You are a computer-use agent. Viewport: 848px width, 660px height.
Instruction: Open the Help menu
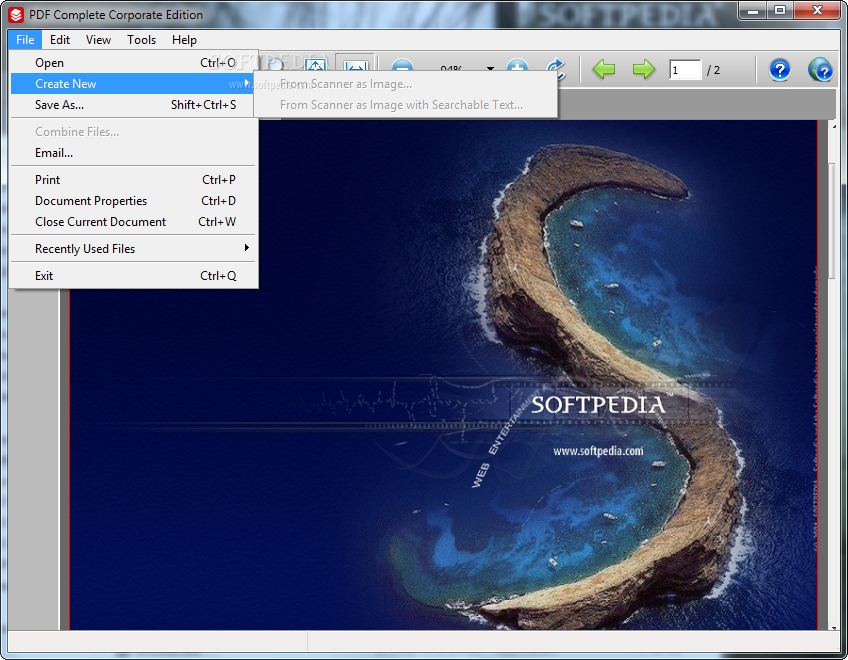[x=184, y=39]
